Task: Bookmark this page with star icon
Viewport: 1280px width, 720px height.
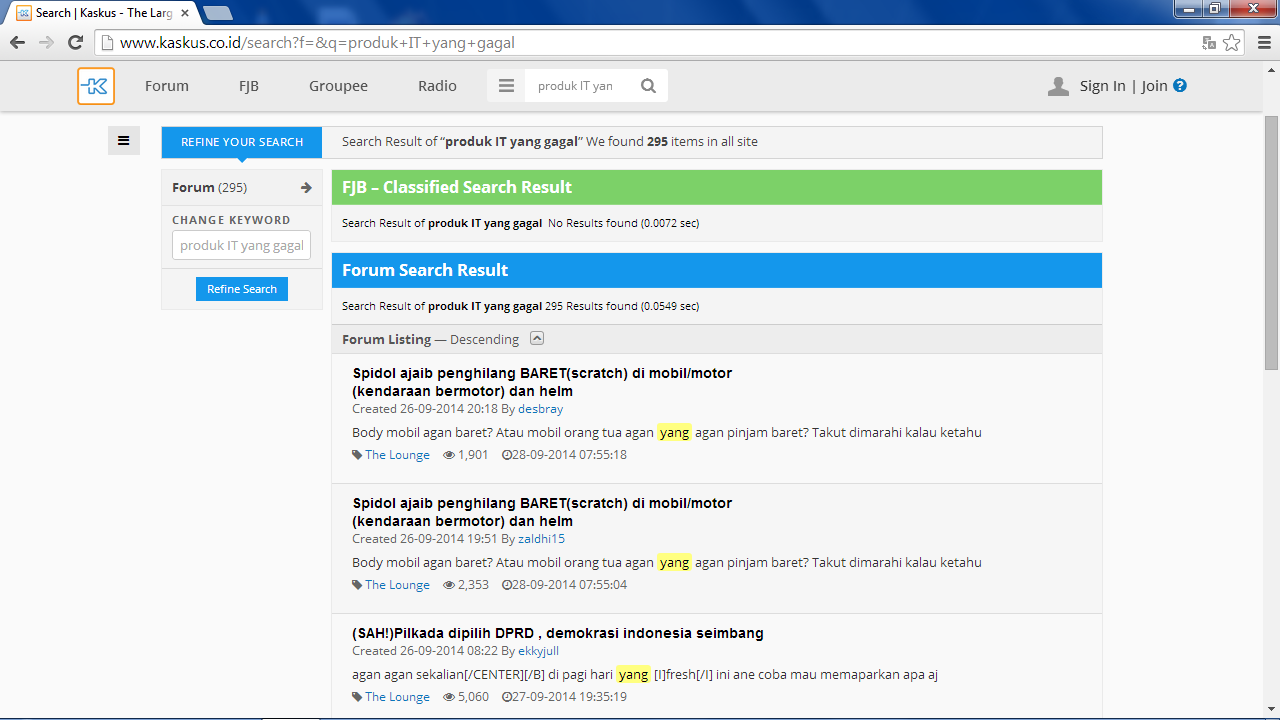Action: coord(1232,43)
